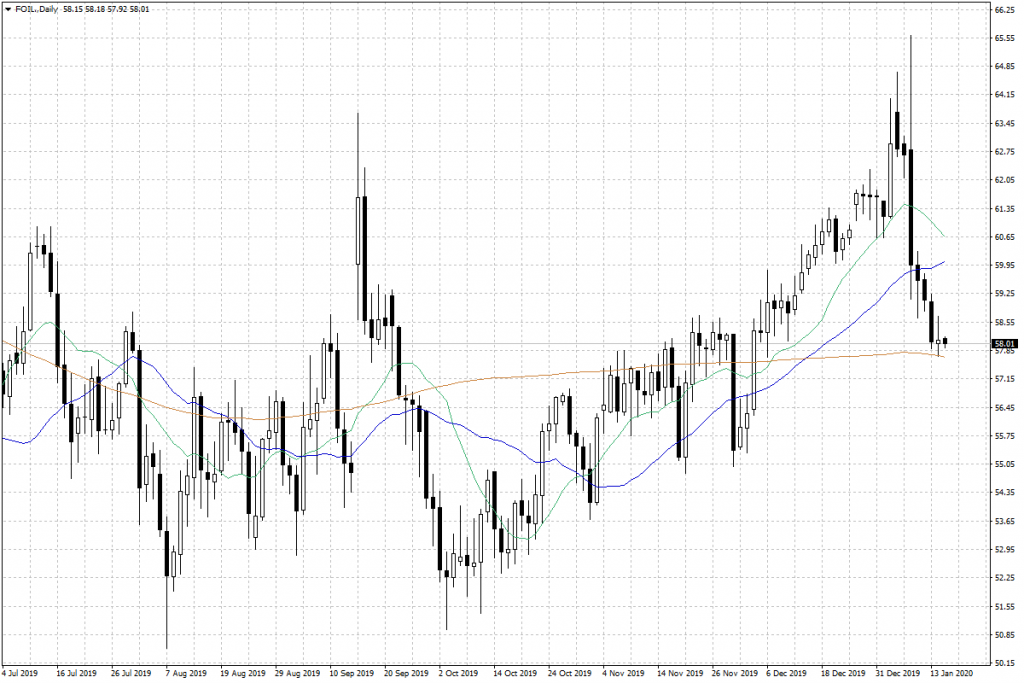The width and height of the screenshot is (1024, 683).
Task: Click the 18 Dec 2019 date label
Action: pos(843,673)
